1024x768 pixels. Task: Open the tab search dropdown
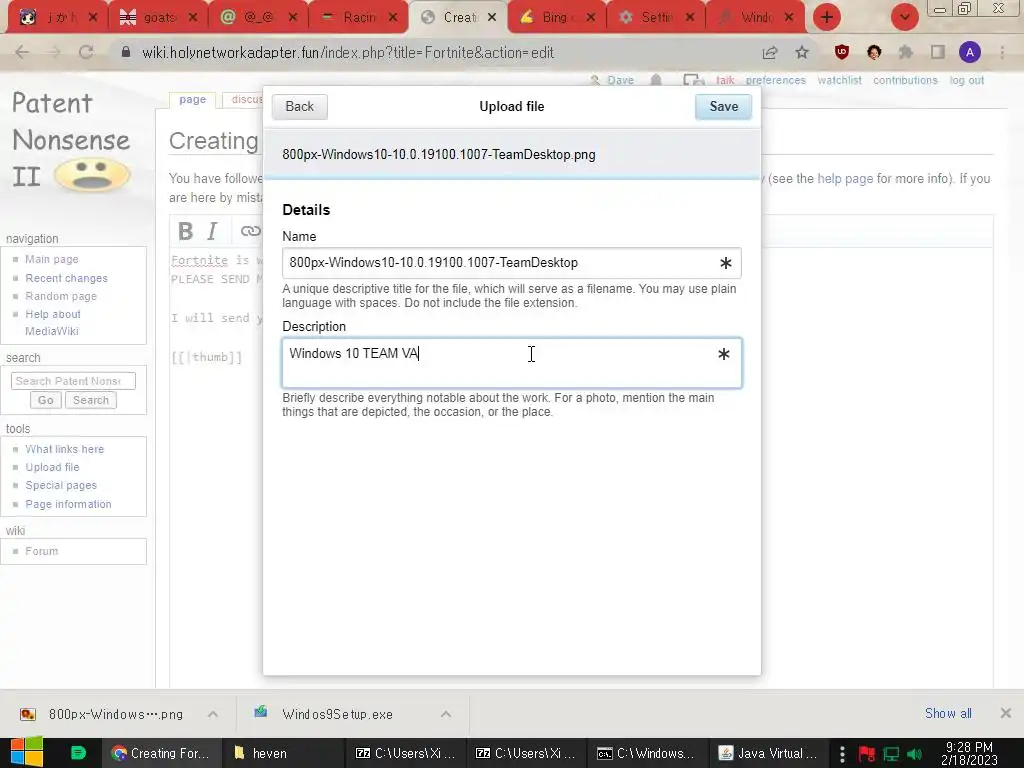(904, 18)
